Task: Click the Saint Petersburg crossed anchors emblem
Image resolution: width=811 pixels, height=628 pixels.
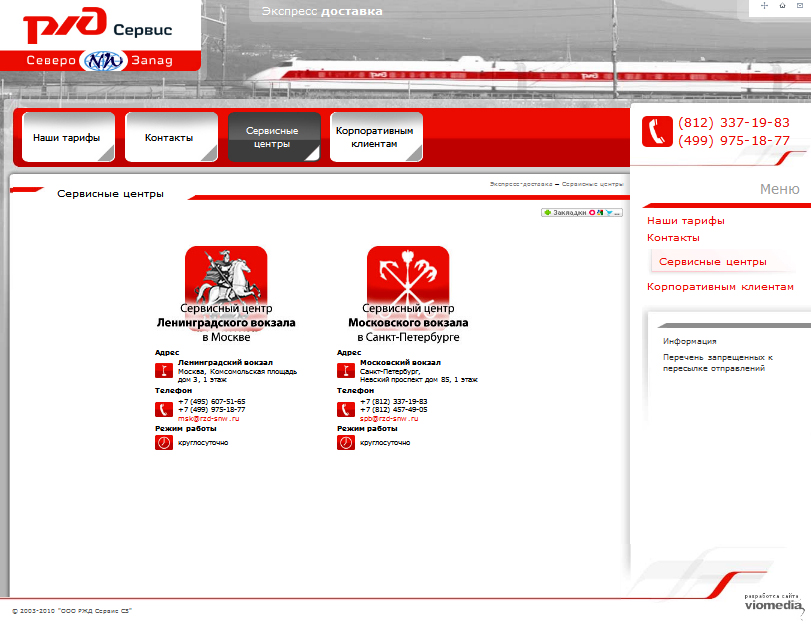Action: click(408, 276)
